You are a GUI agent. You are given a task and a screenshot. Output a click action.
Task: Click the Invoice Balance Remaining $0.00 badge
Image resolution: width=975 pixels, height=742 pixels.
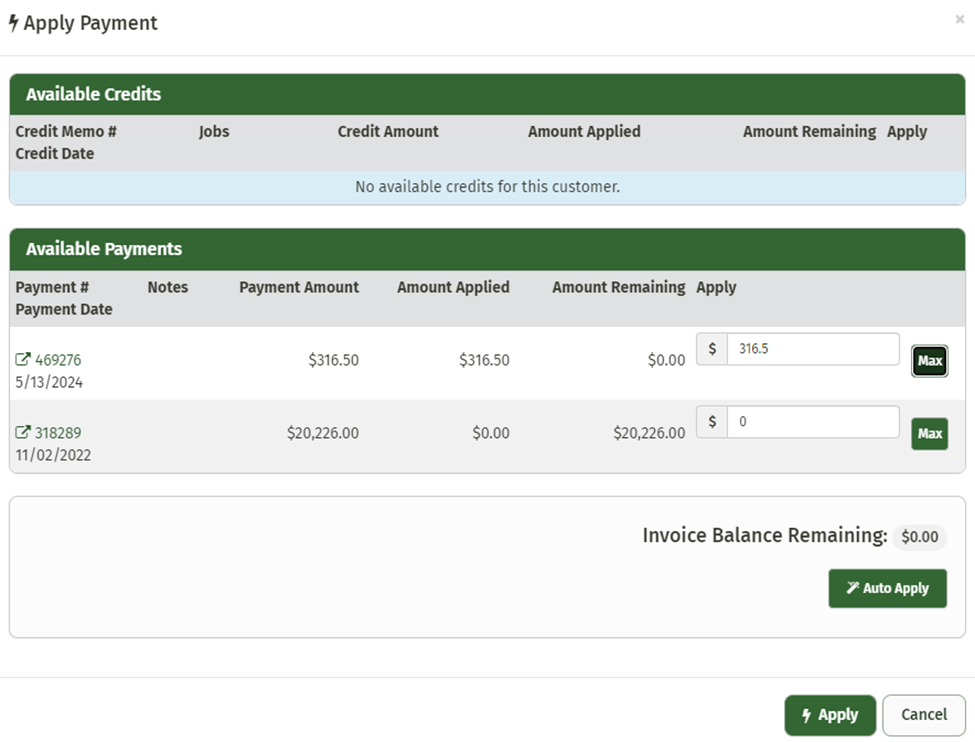click(919, 537)
